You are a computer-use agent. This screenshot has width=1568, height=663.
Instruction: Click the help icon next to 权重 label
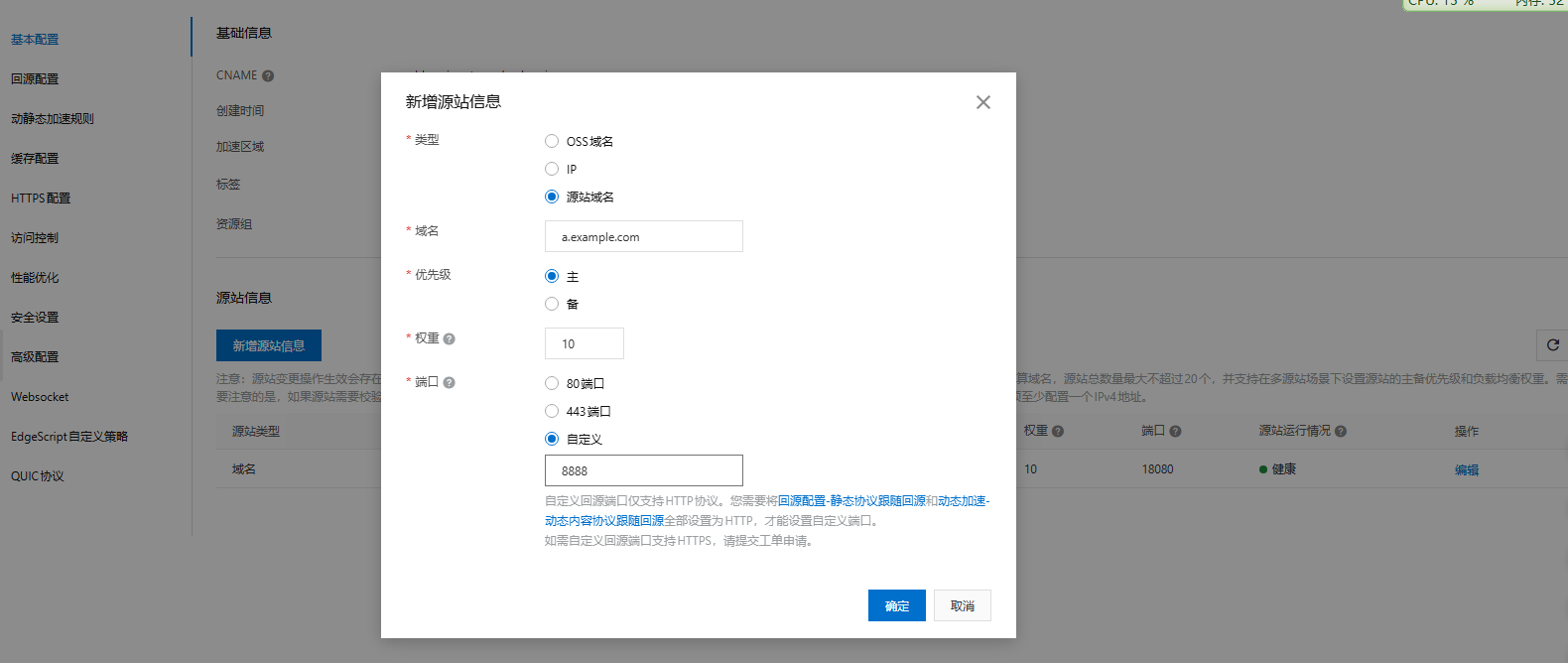(450, 339)
